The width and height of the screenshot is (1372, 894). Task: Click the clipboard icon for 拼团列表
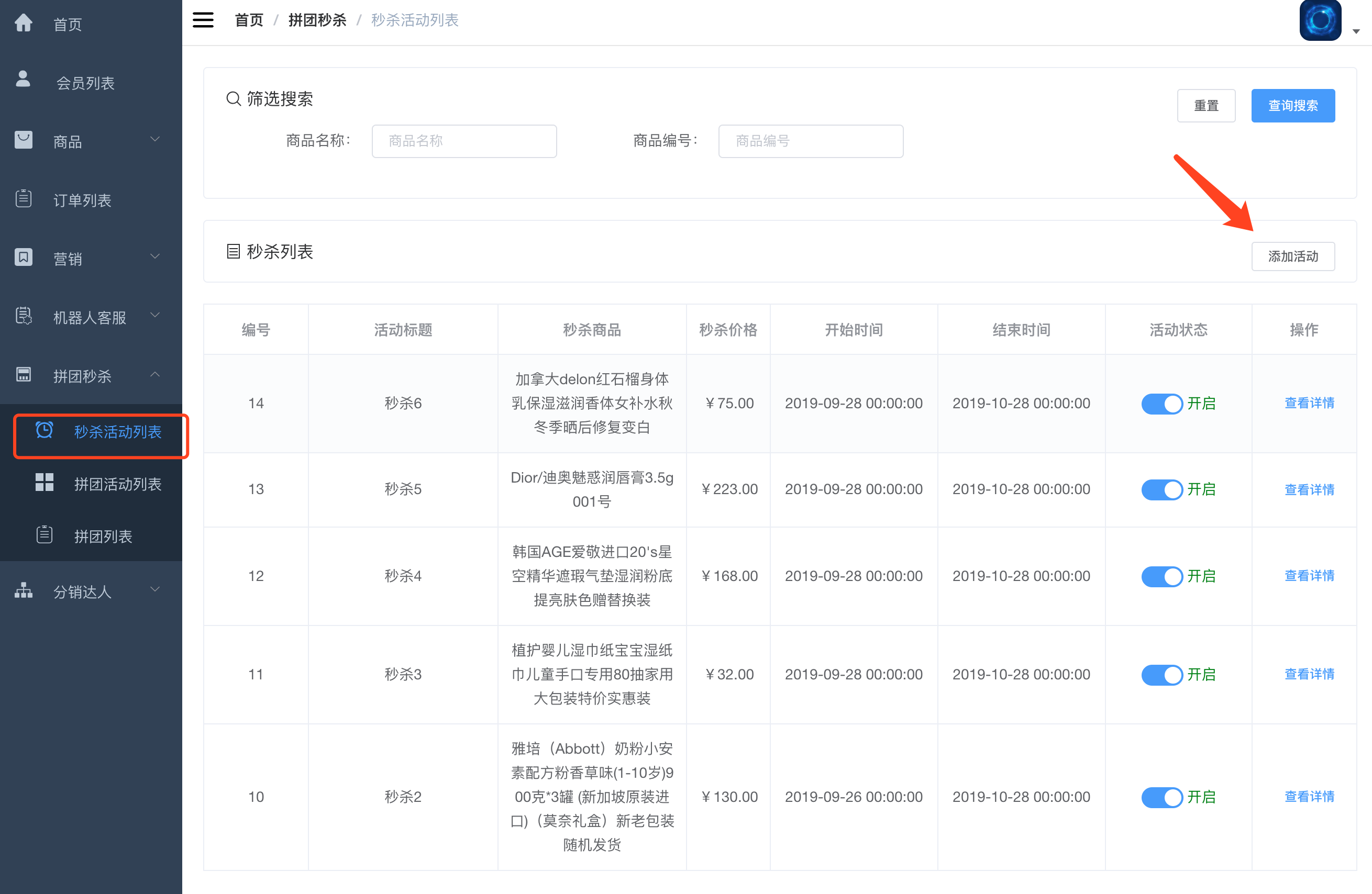[45, 534]
